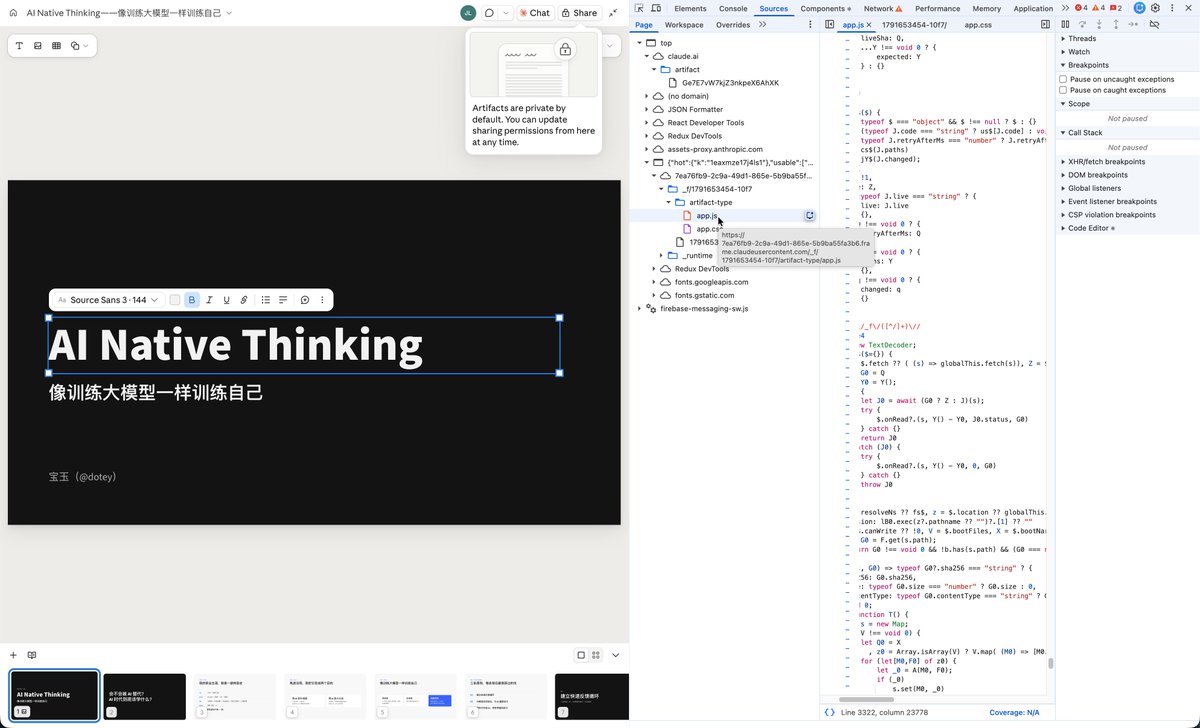Collapse the slide strip chevron
This screenshot has height=728, width=1200.
[x=616, y=655]
